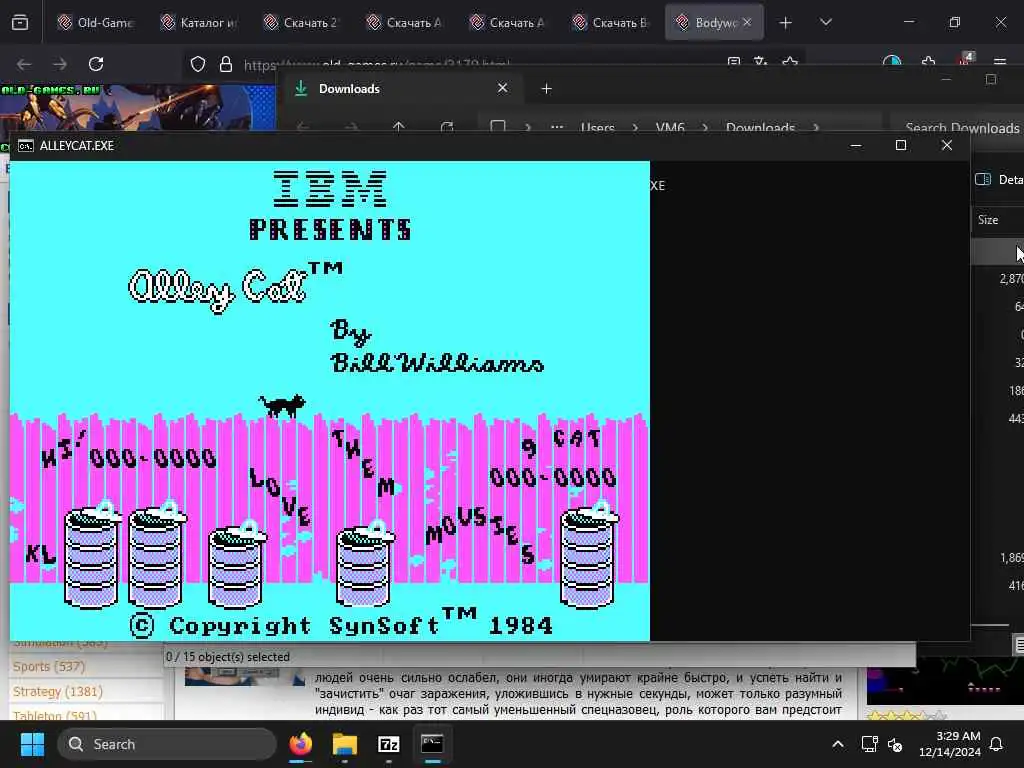Click the taskbar Search box
Image resolution: width=1024 pixels, height=768 pixels.
[x=167, y=744]
